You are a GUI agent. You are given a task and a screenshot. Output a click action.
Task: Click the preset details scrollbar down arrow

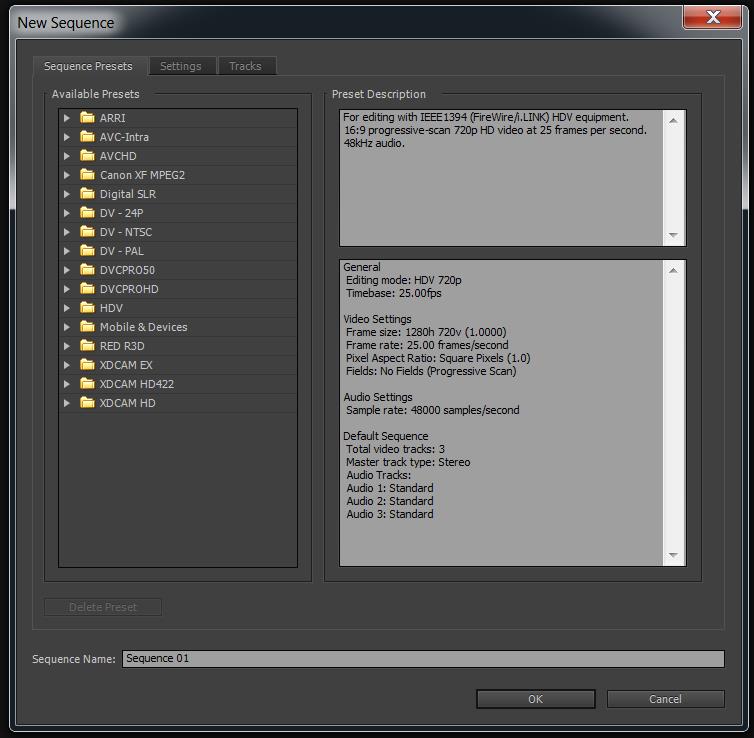673,555
